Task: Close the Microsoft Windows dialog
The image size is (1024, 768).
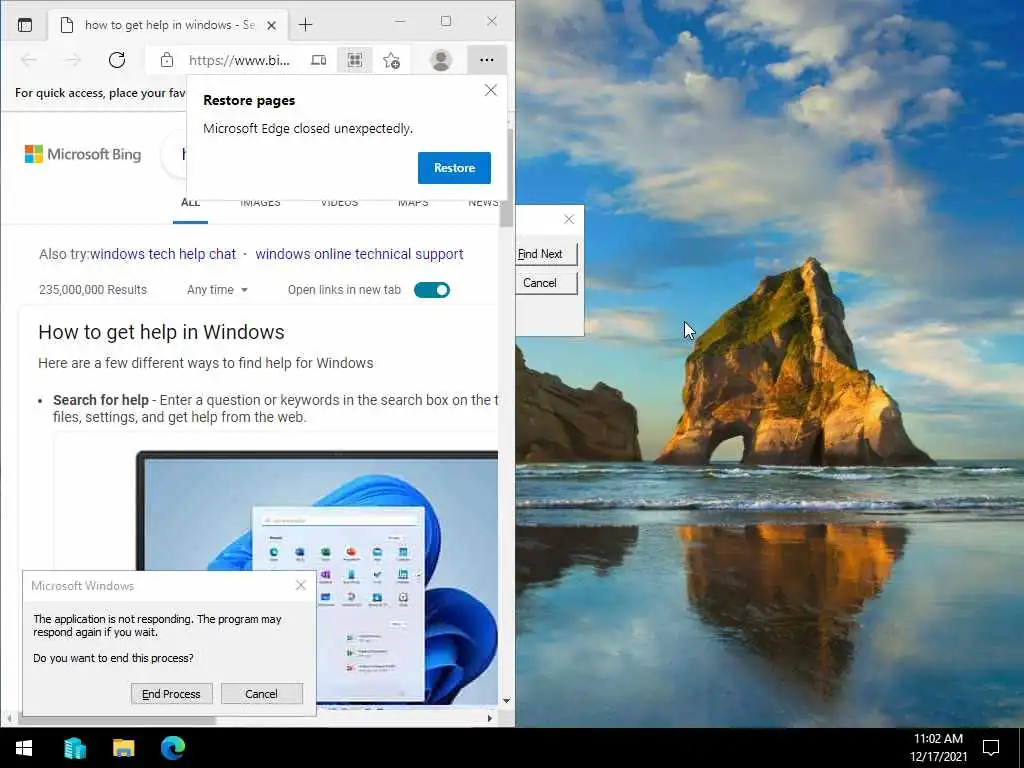Action: click(300, 585)
